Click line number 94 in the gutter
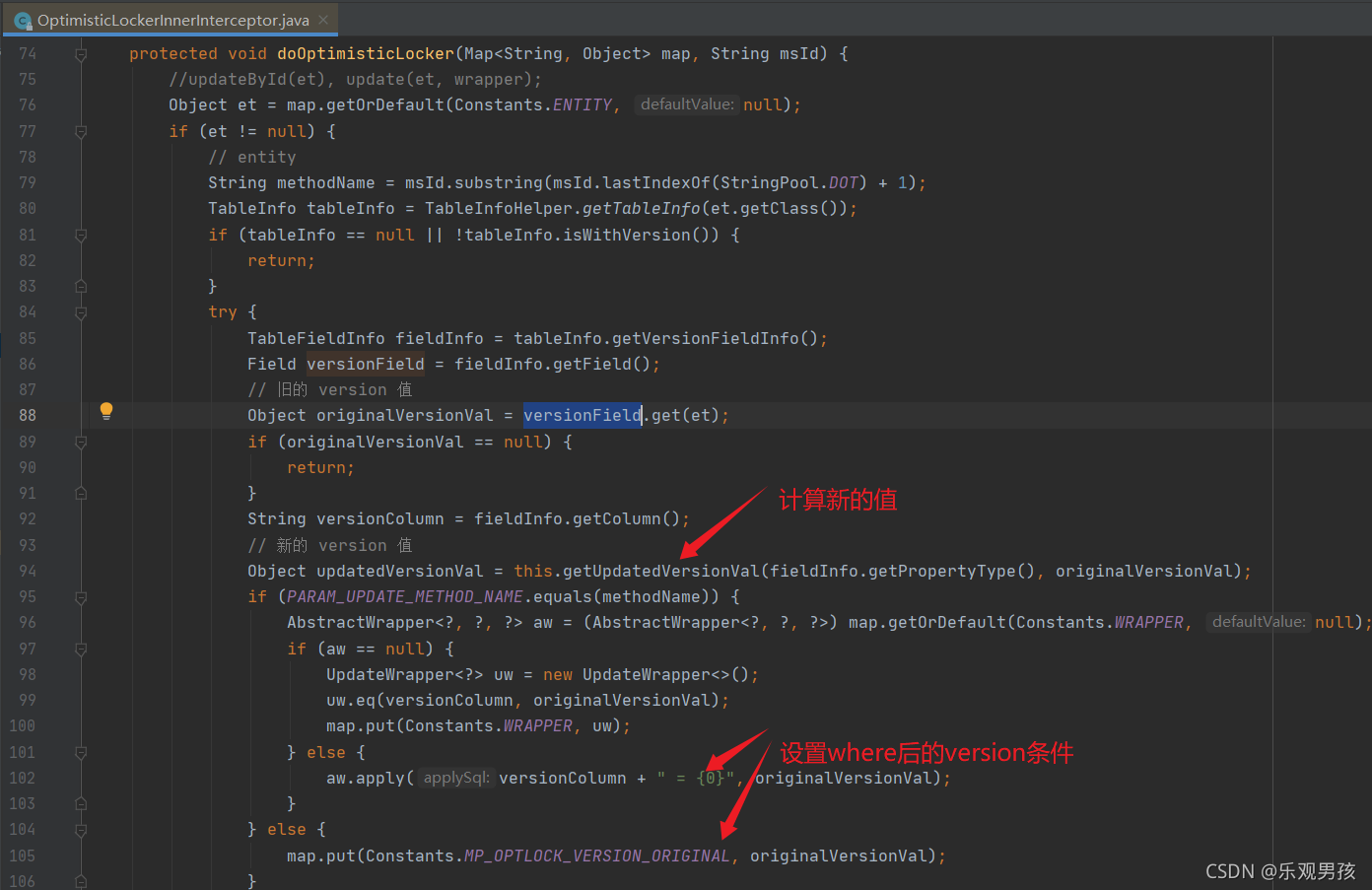The width and height of the screenshot is (1372, 890). (x=28, y=572)
